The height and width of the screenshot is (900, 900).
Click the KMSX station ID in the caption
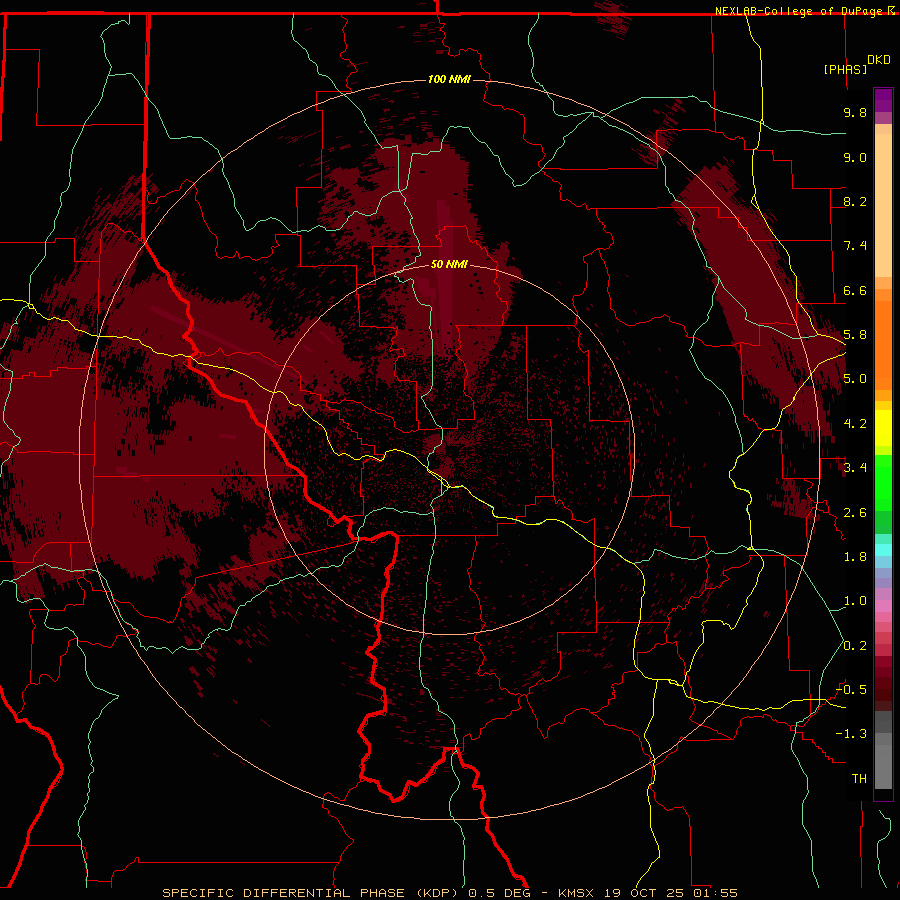pyautogui.click(x=577, y=893)
